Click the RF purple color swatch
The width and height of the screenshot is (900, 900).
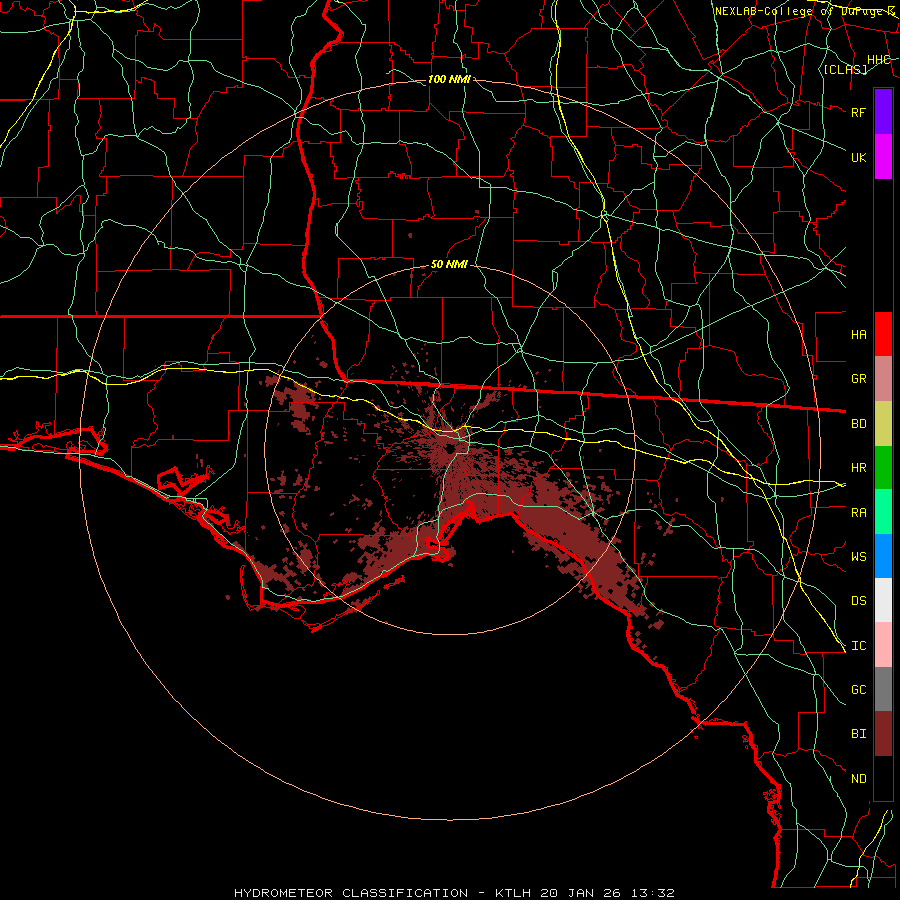click(x=883, y=112)
